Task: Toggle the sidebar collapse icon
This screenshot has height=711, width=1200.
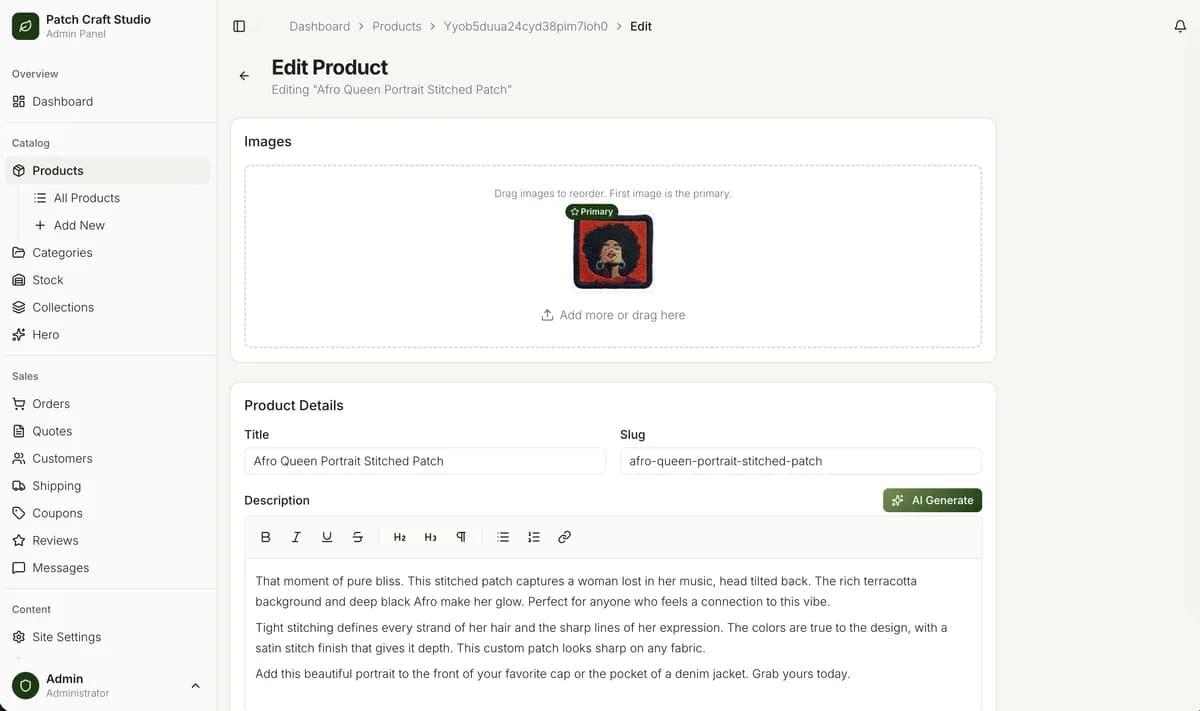Action: (239, 26)
